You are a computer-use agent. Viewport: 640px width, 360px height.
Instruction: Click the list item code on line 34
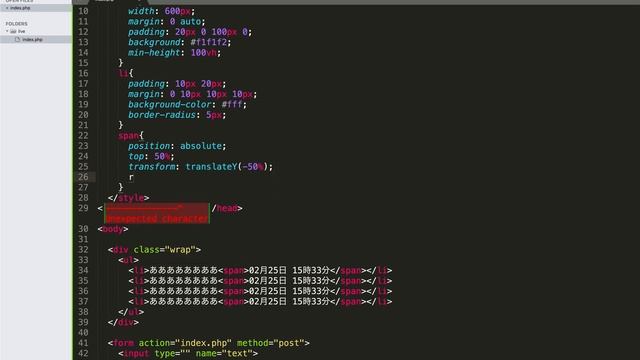(260, 271)
